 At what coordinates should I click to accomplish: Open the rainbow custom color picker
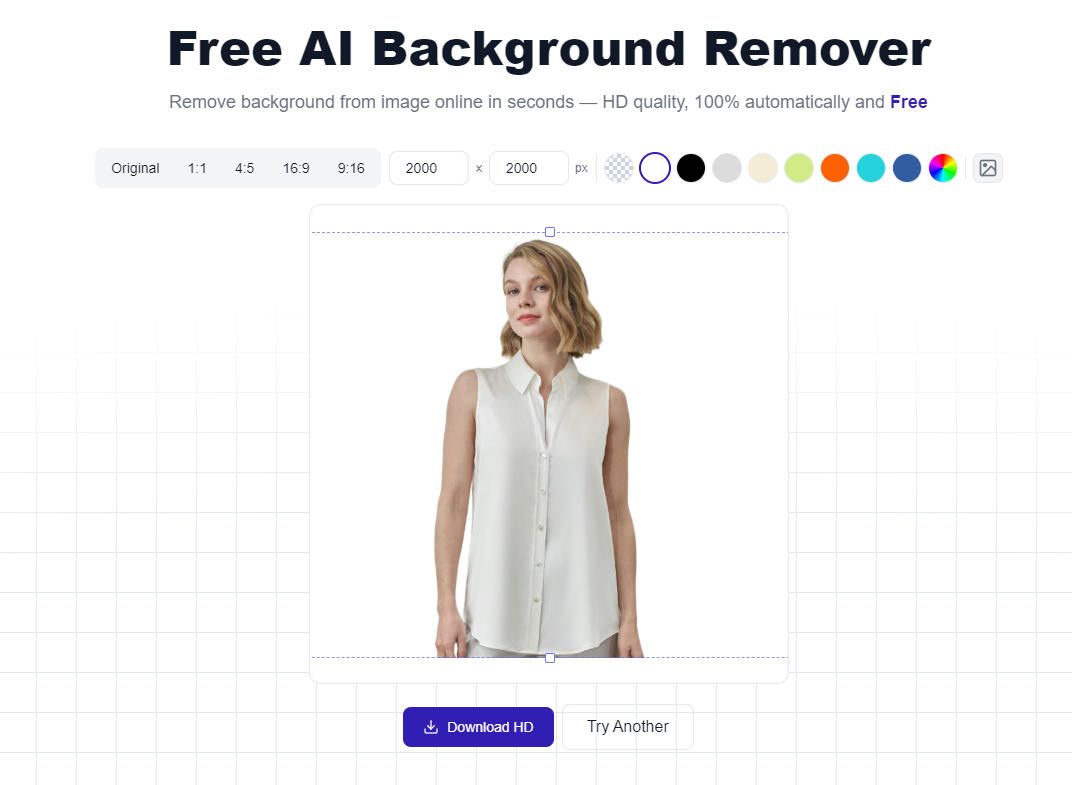coord(943,168)
